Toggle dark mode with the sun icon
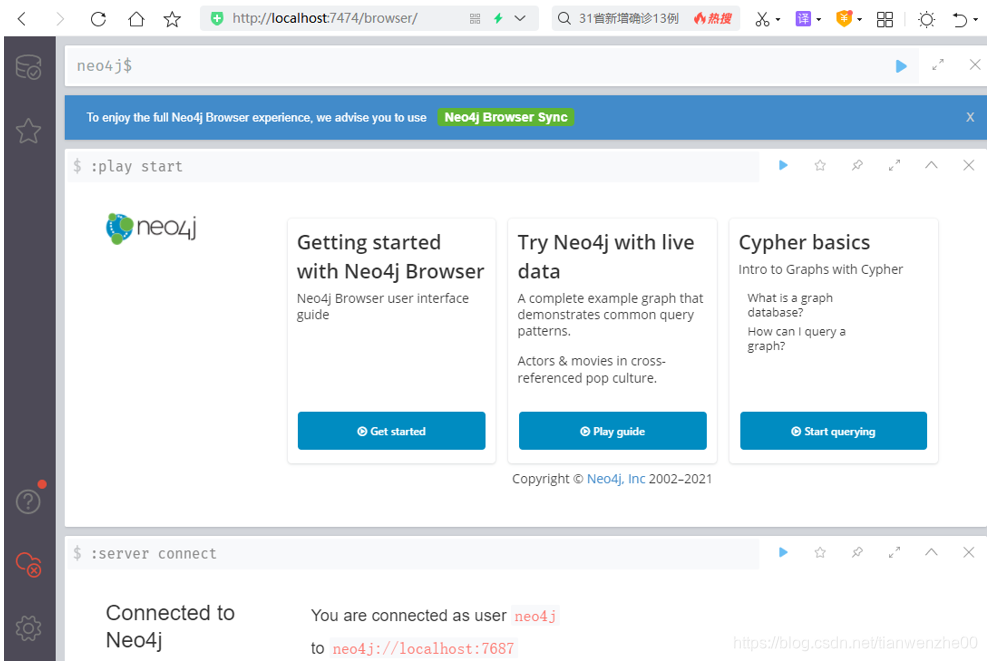Image resolution: width=987 pixels, height=661 pixels. point(926,19)
